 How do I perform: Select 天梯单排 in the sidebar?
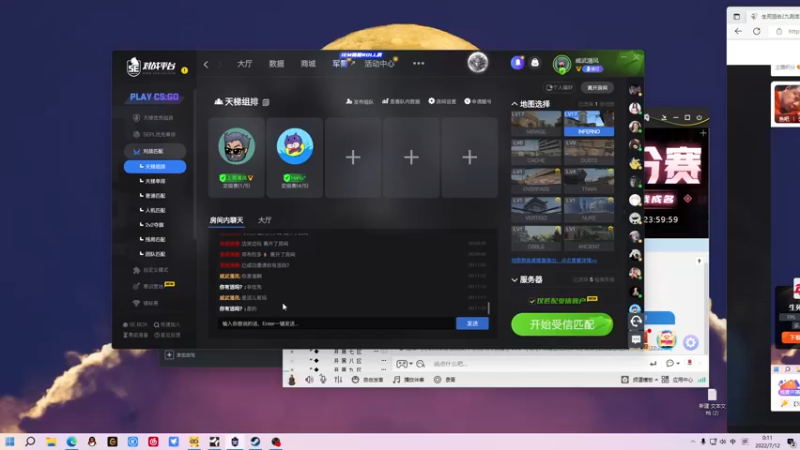[x=153, y=181]
